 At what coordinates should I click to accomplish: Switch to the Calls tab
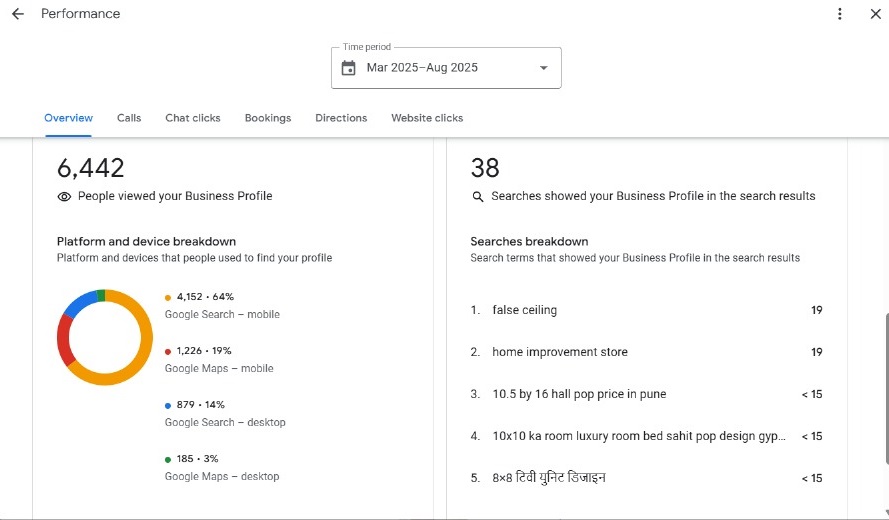tap(129, 118)
